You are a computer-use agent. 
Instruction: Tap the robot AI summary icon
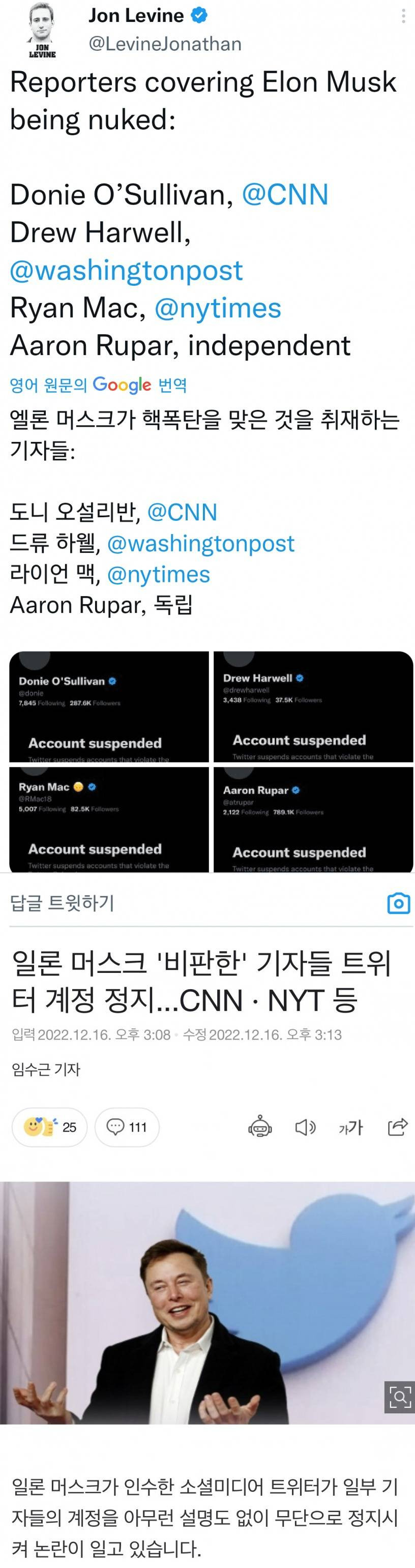click(x=260, y=1128)
